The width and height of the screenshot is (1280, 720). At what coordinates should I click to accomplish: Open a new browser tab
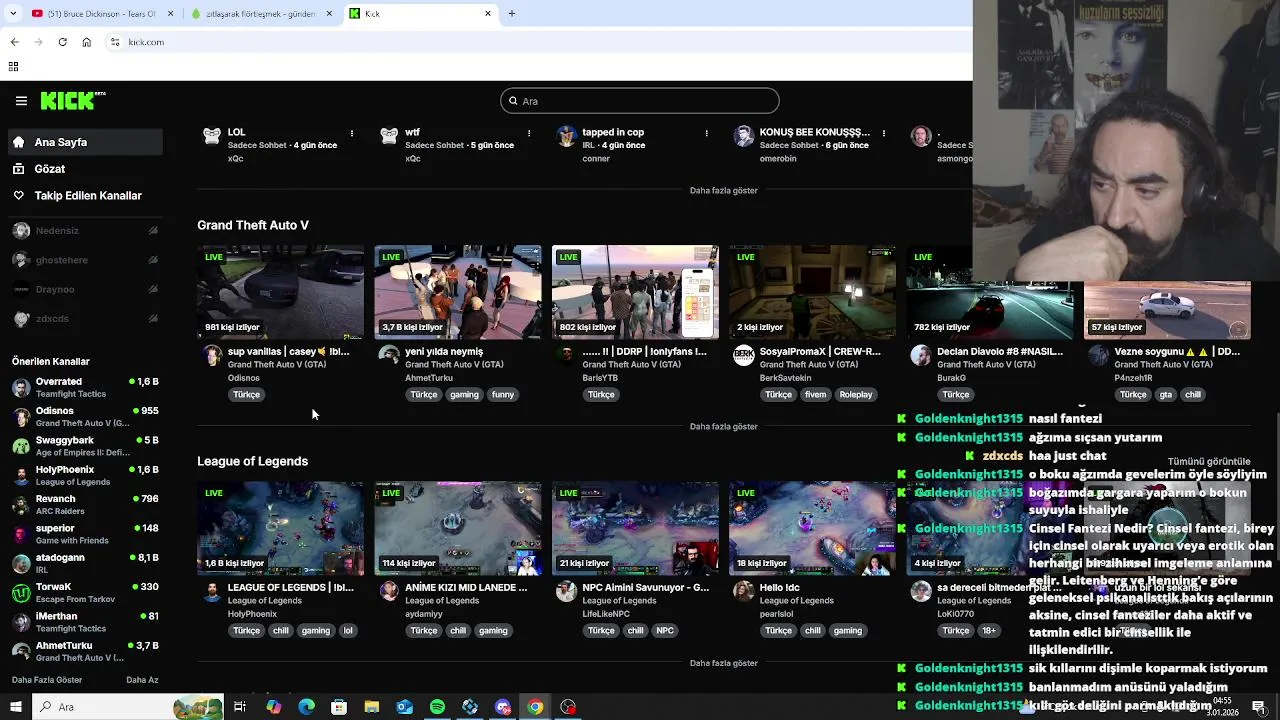[512, 14]
